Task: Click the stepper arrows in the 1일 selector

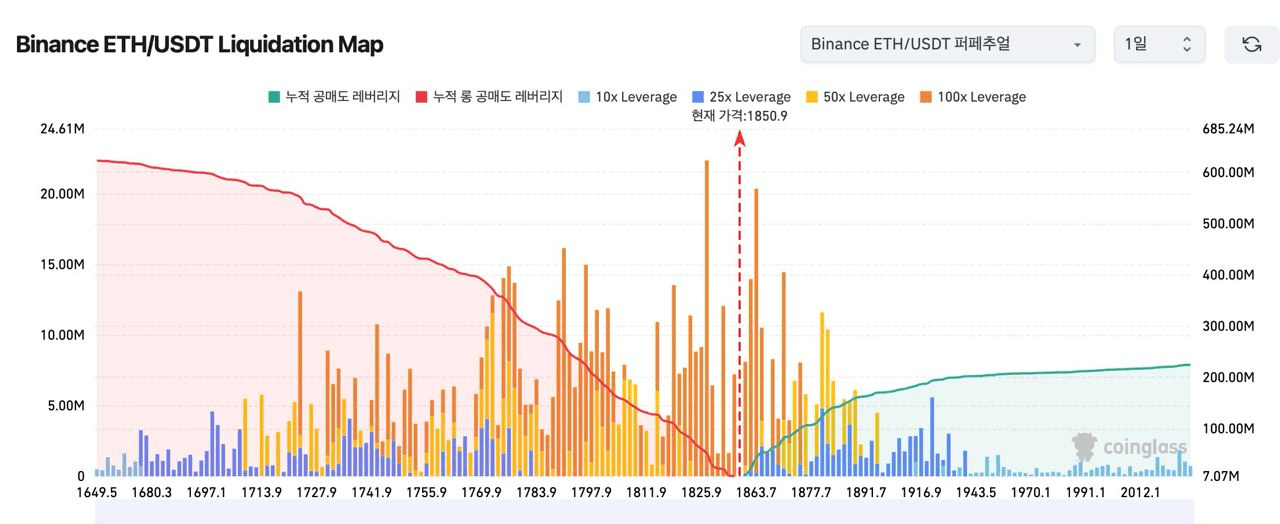Action: tap(1187, 44)
